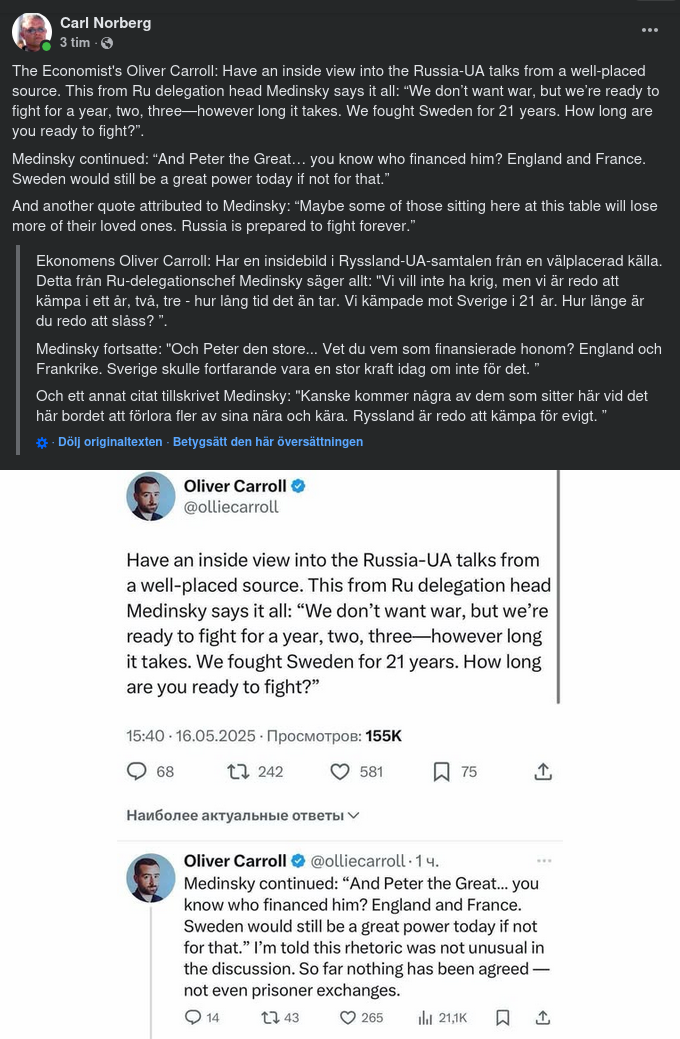Click the views chart icon showing 21,1K

pos(425,1017)
